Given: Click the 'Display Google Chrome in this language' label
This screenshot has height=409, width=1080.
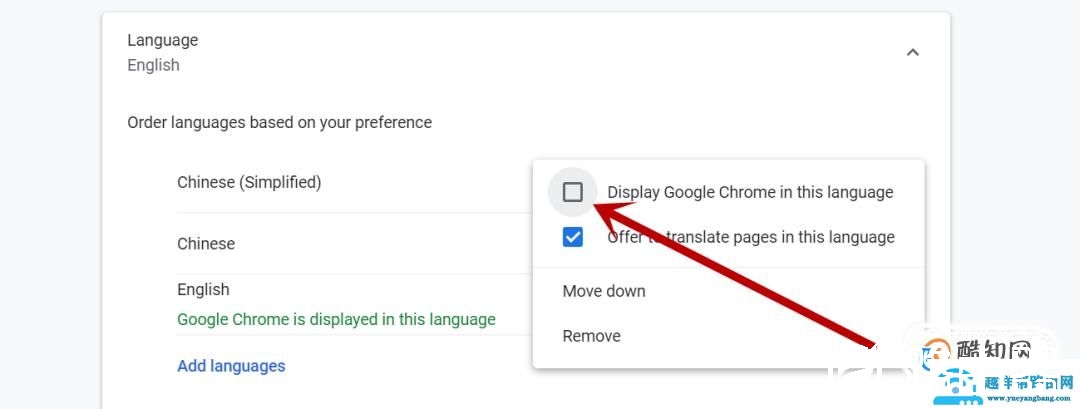Looking at the screenshot, I should [750, 192].
